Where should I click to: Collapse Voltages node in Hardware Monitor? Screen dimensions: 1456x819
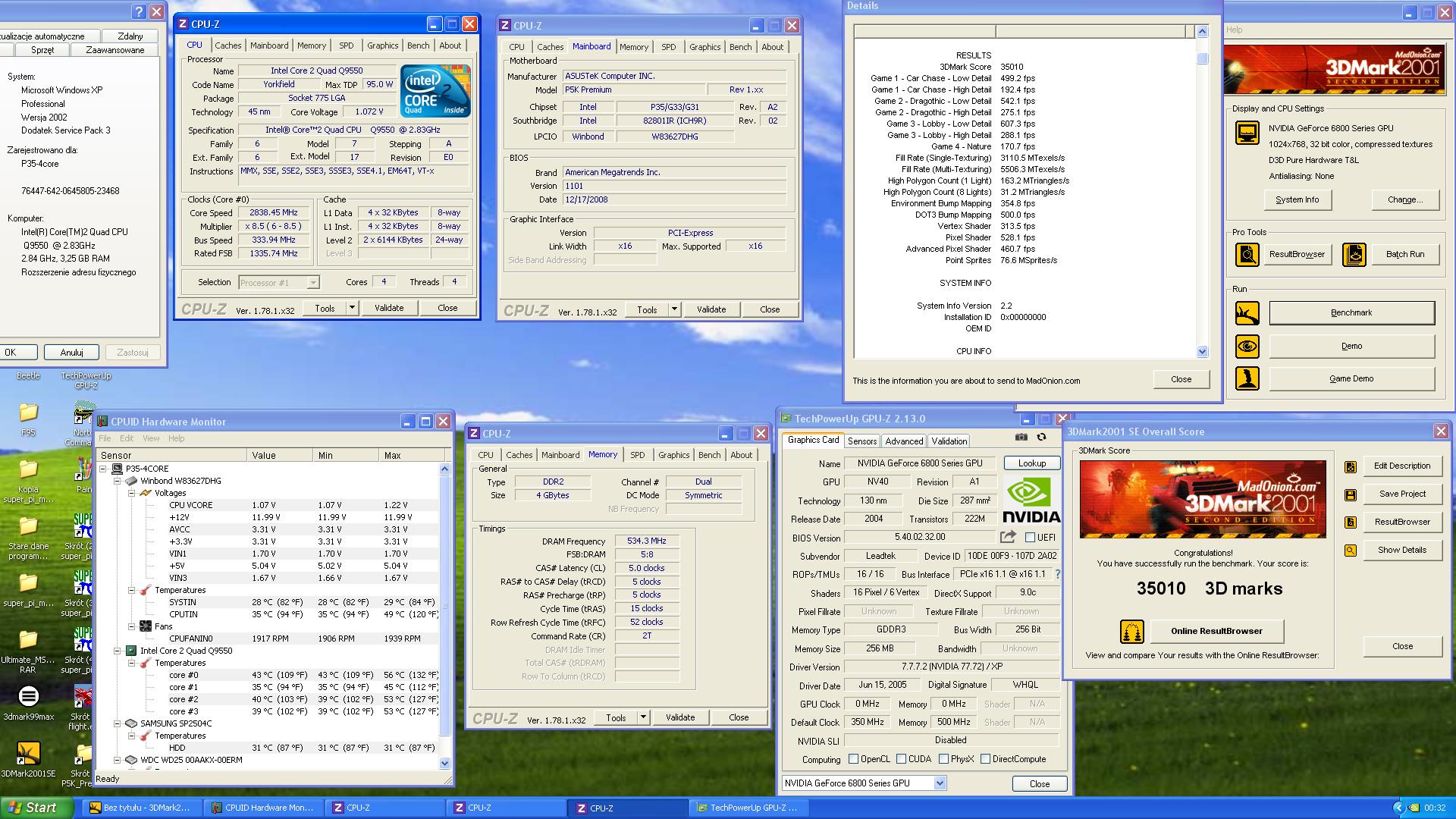tap(131, 493)
